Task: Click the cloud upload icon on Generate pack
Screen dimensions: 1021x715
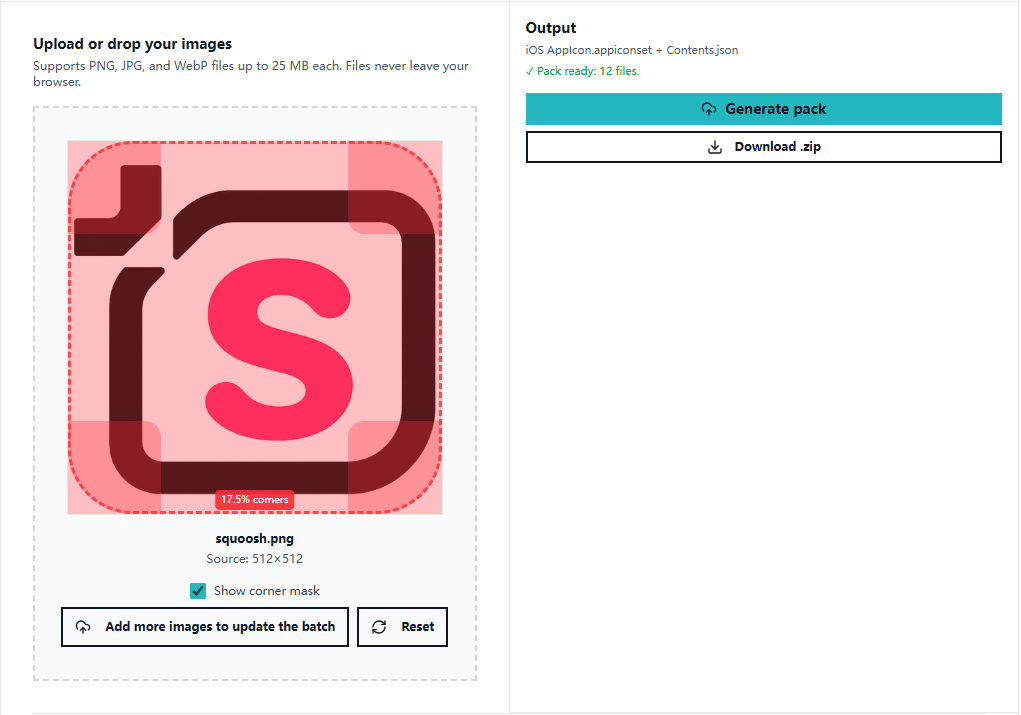Action: pos(709,109)
